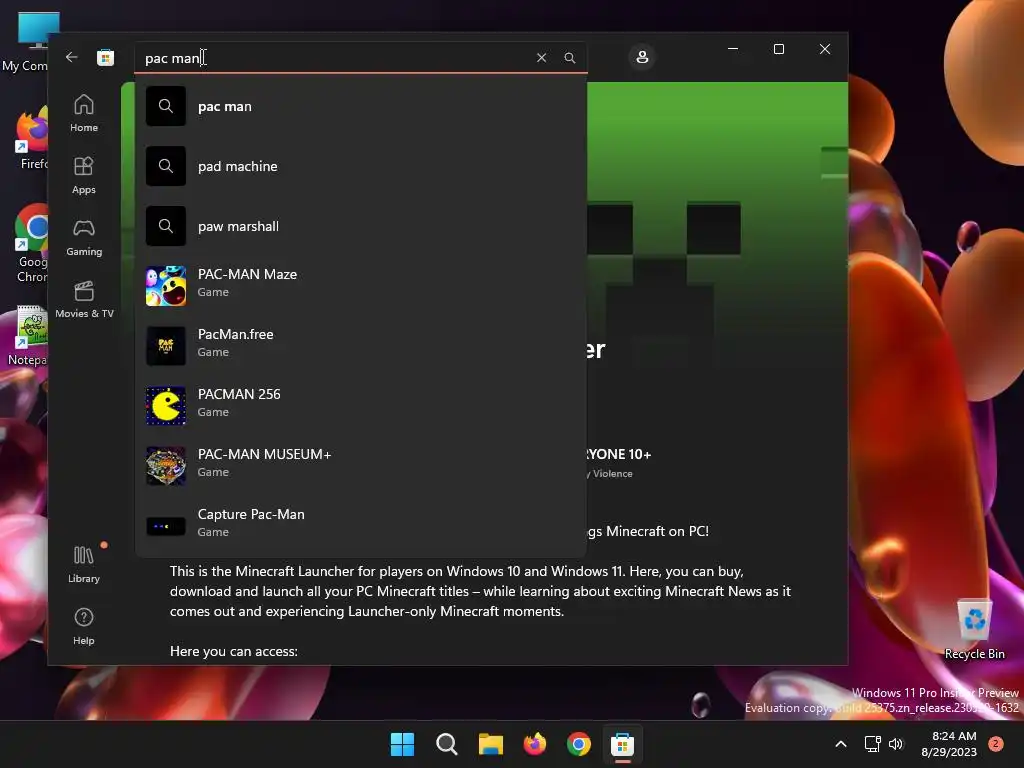This screenshot has height=768, width=1024.
Task: Open the Home section in sidebar
Action: click(84, 113)
